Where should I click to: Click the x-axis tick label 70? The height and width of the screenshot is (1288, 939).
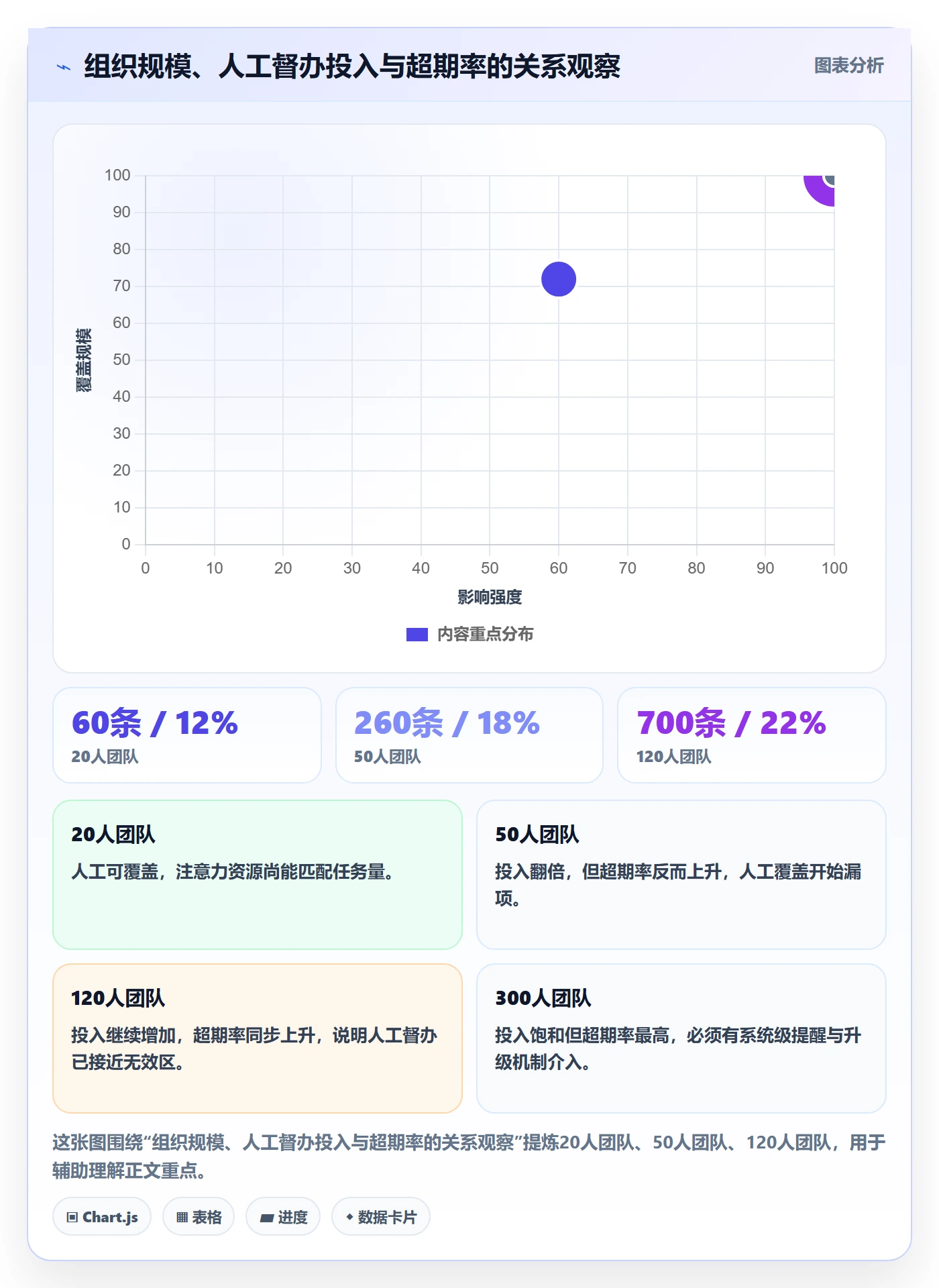click(627, 568)
